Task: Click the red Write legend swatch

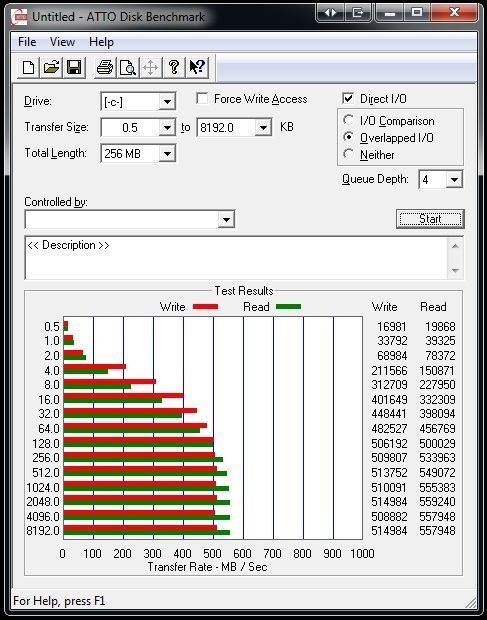Action: click(x=205, y=306)
